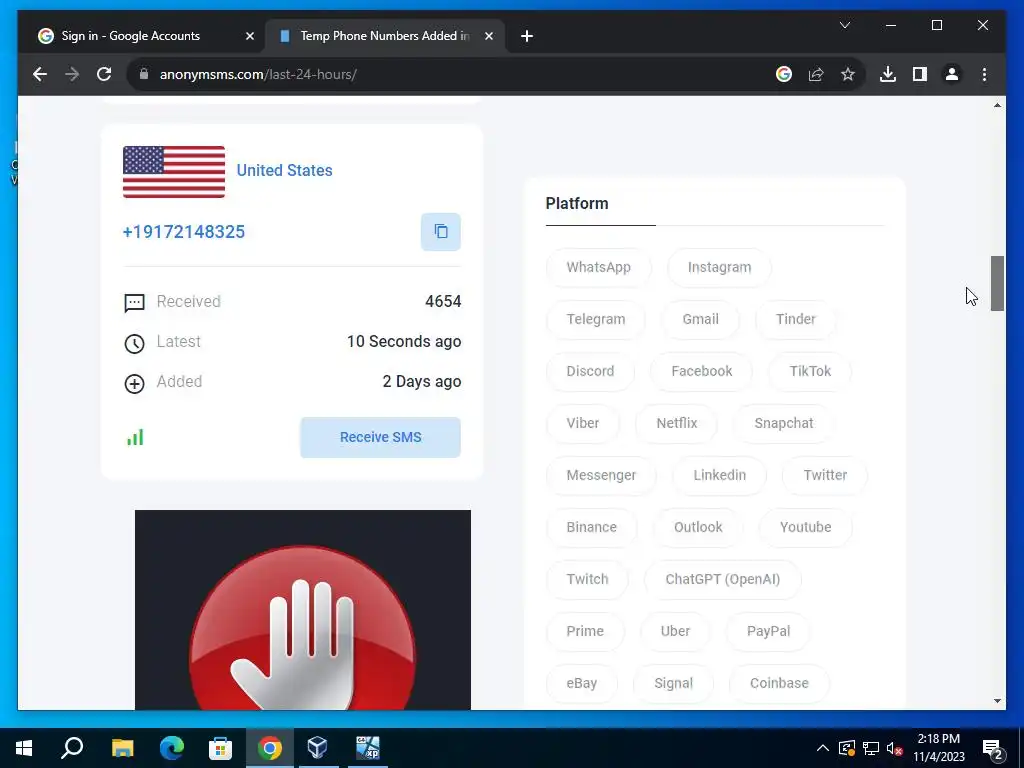Choose the Signal platform tag
The image size is (1024, 768).
pos(673,683)
